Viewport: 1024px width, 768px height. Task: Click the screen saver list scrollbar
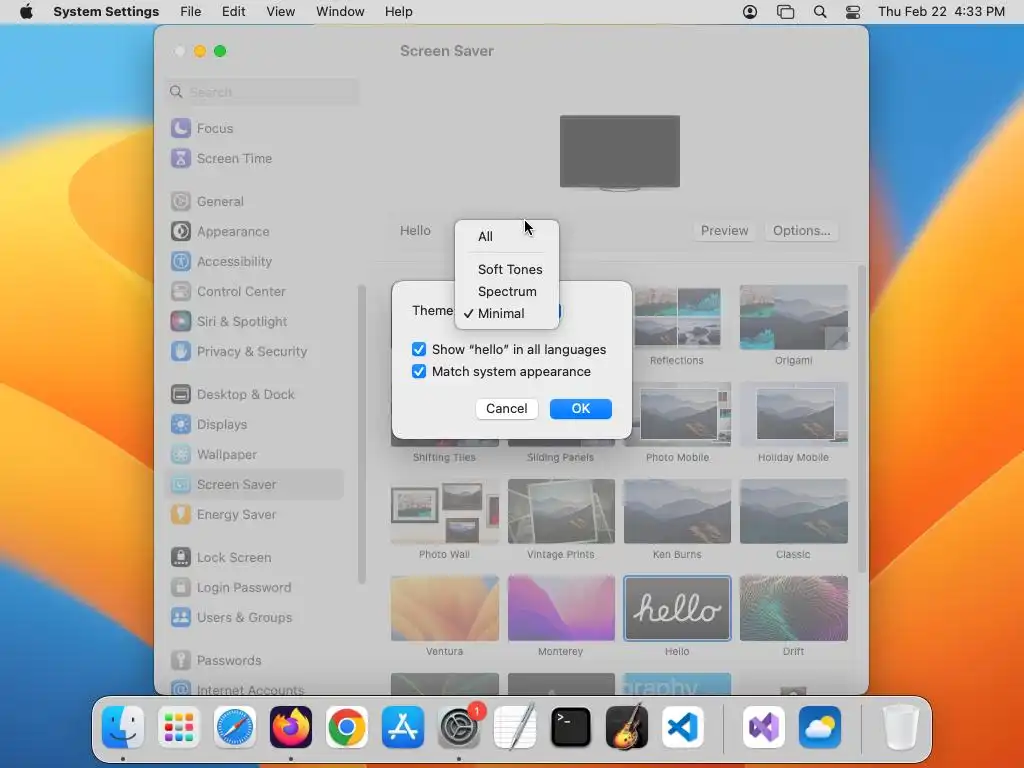click(x=862, y=418)
